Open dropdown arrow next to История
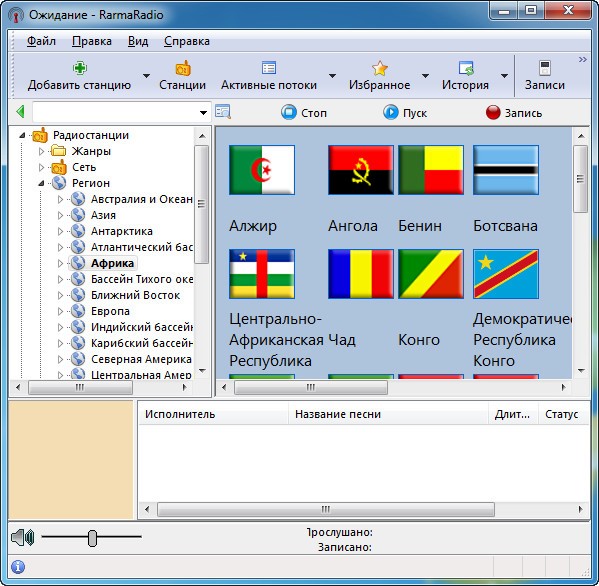 point(504,76)
